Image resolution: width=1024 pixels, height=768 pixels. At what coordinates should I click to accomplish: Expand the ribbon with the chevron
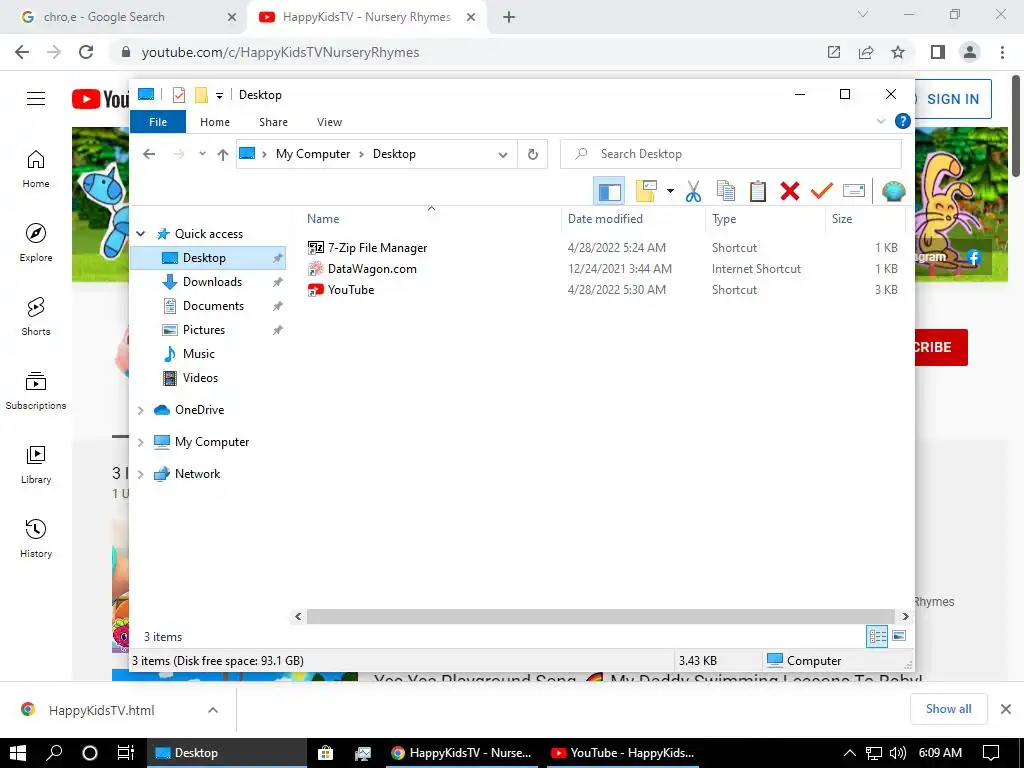880,121
